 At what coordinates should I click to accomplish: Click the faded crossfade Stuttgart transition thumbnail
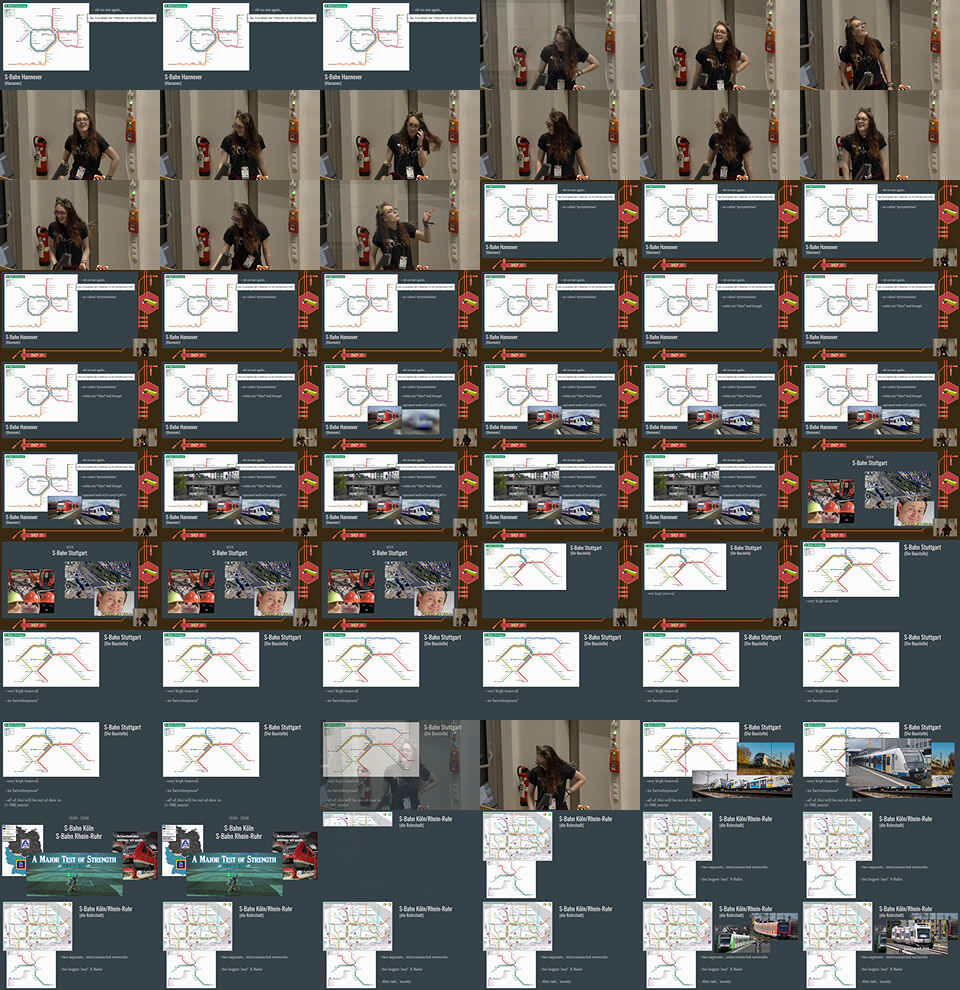400,765
